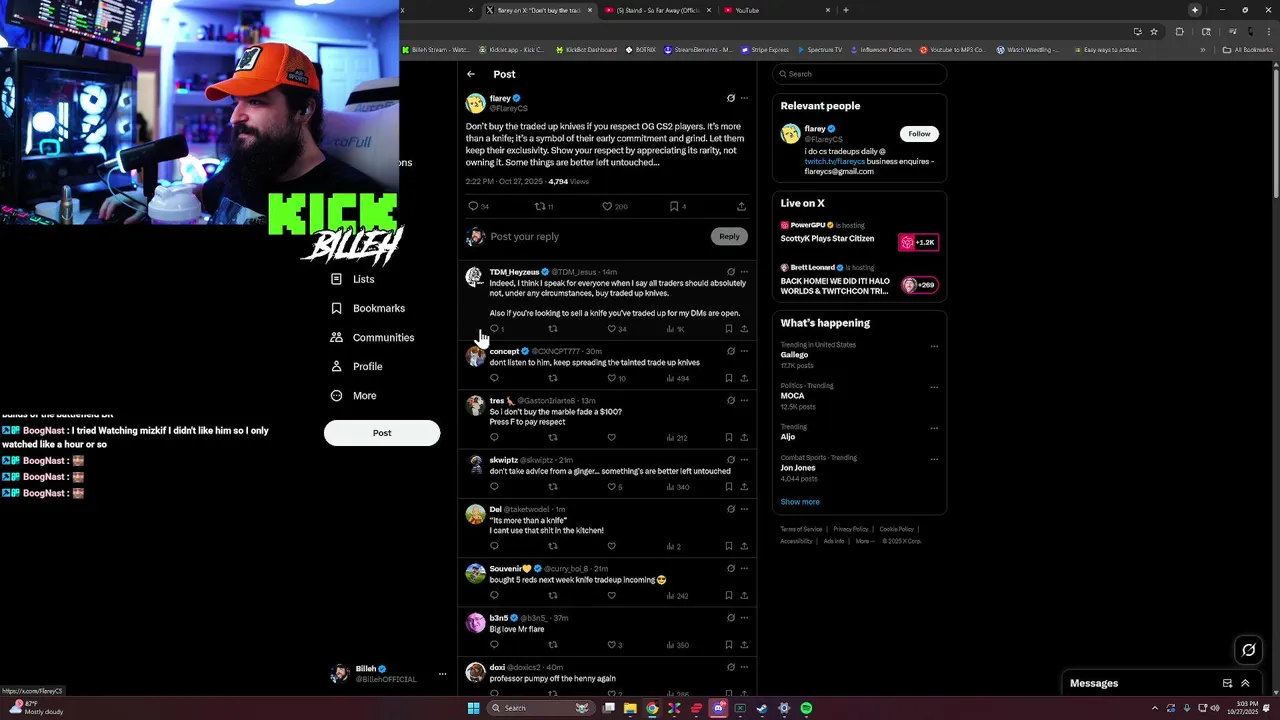Like Souvenir's tradeup reply

(x=612, y=595)
